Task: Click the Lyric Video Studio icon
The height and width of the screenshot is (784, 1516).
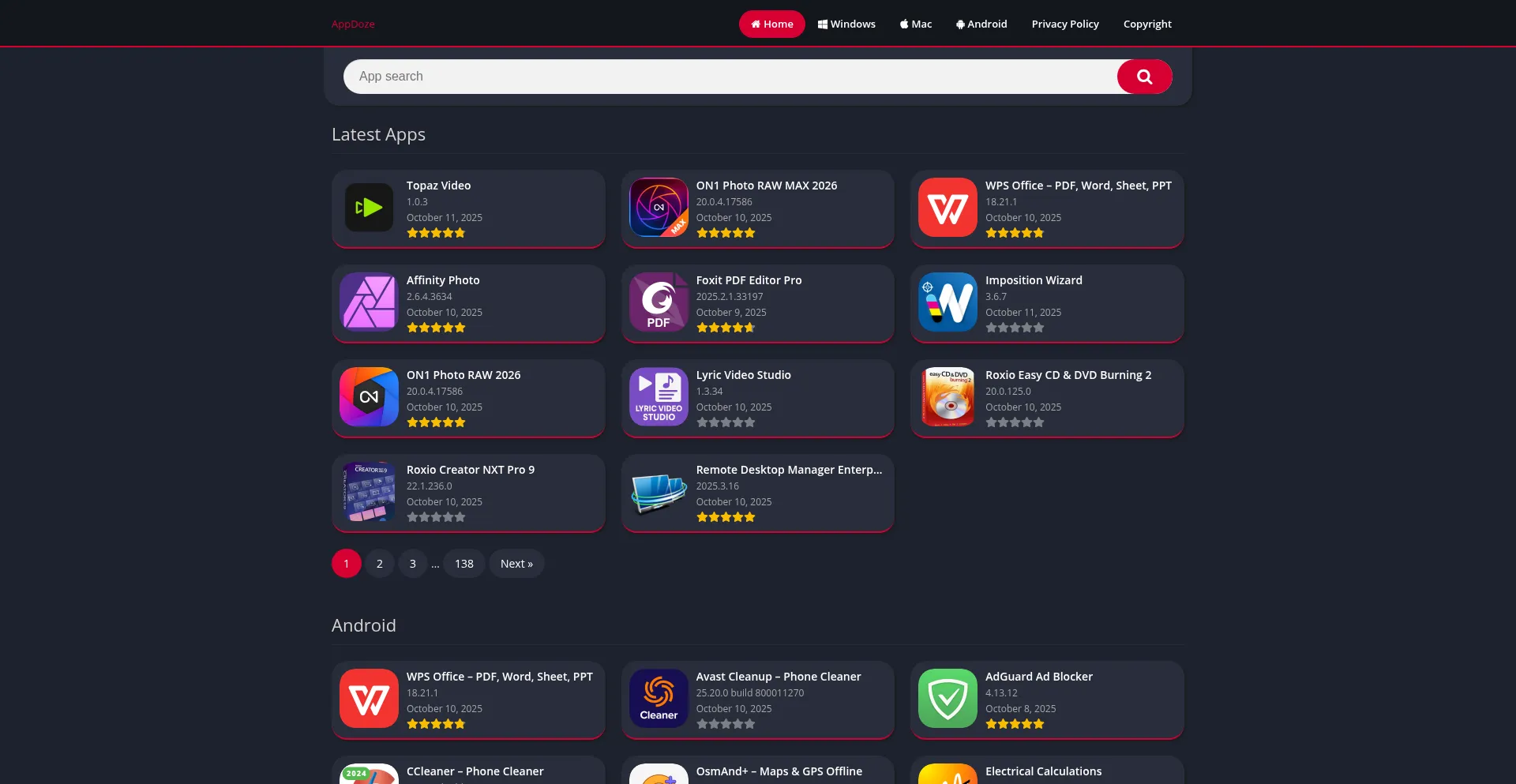Action: pos(659,397)
